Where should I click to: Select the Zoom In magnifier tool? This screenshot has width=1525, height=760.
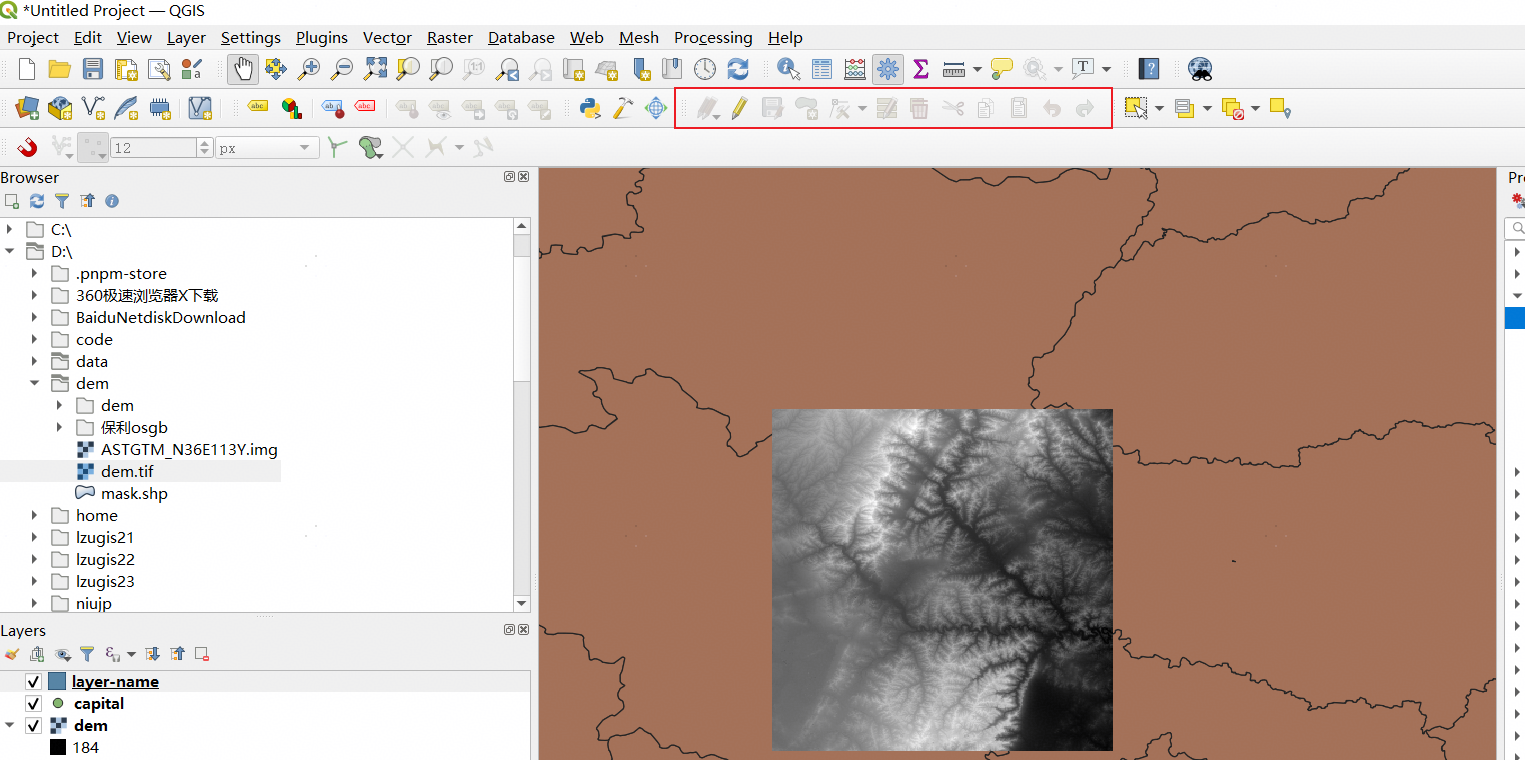[x=309, y=69]
